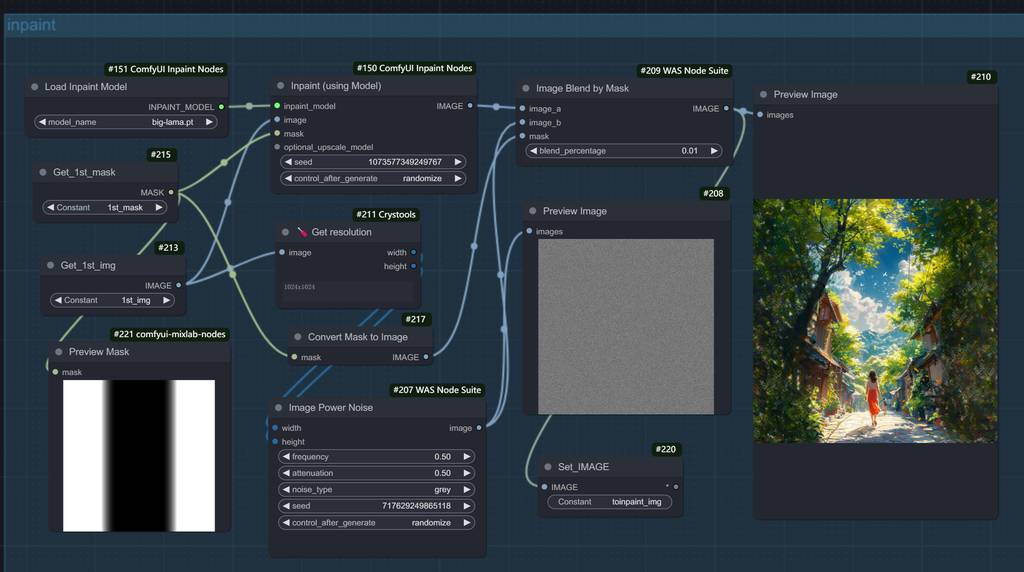Viewport: 1024px width, 572px height.
Task: Click the Inpaint (using Model) node title dot
Action: pyautogui.click(x=281, y=86)
